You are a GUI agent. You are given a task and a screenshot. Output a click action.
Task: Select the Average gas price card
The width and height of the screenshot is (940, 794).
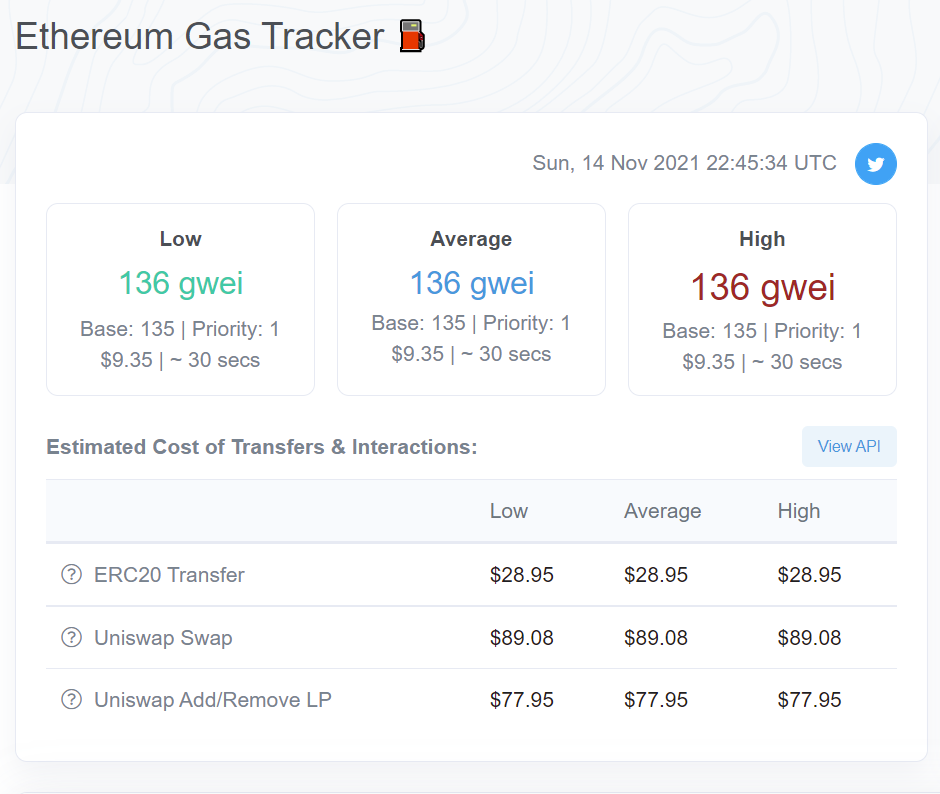[x=471, y=299]
